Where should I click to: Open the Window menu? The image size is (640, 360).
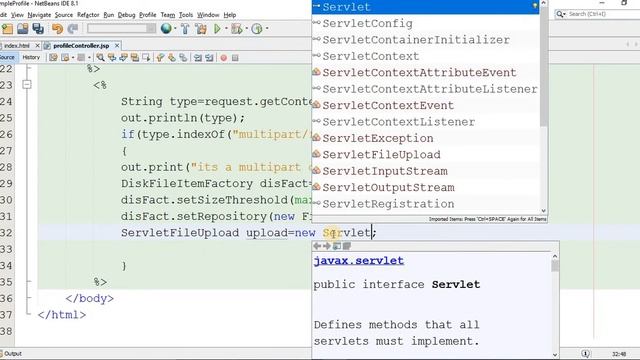[x=208, y=15]
